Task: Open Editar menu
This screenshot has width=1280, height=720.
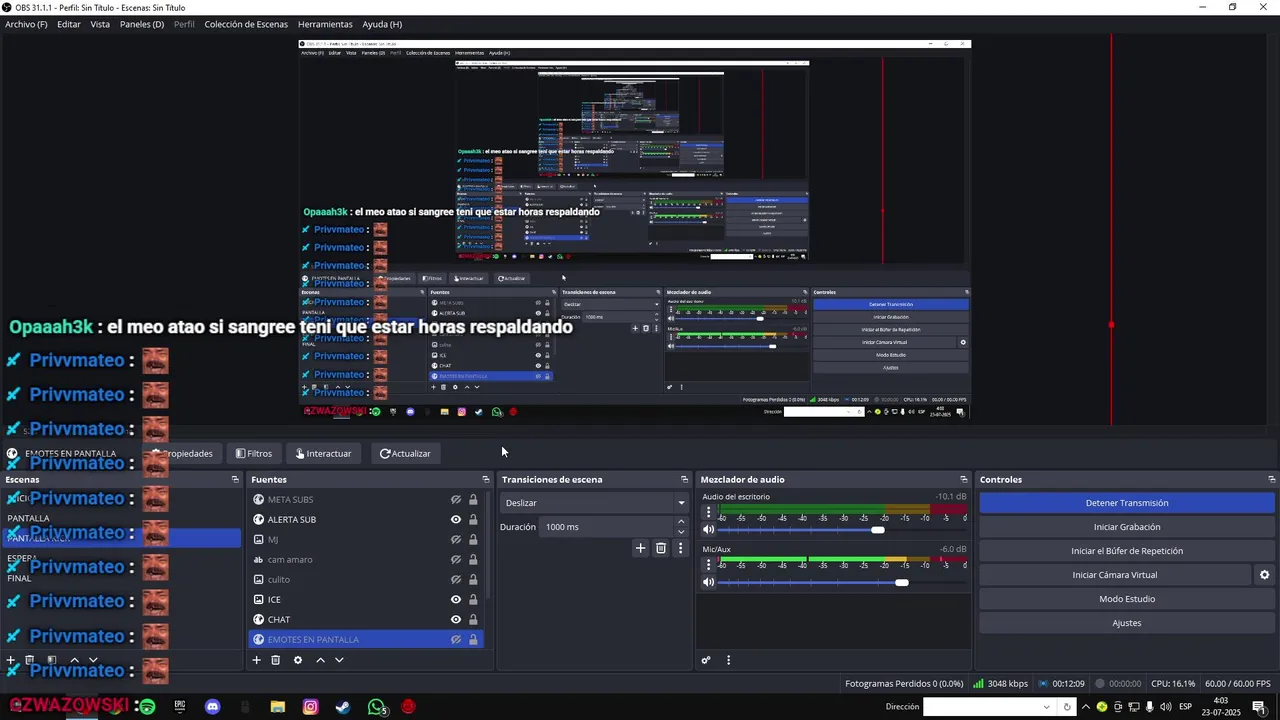Action: point(69,24)
